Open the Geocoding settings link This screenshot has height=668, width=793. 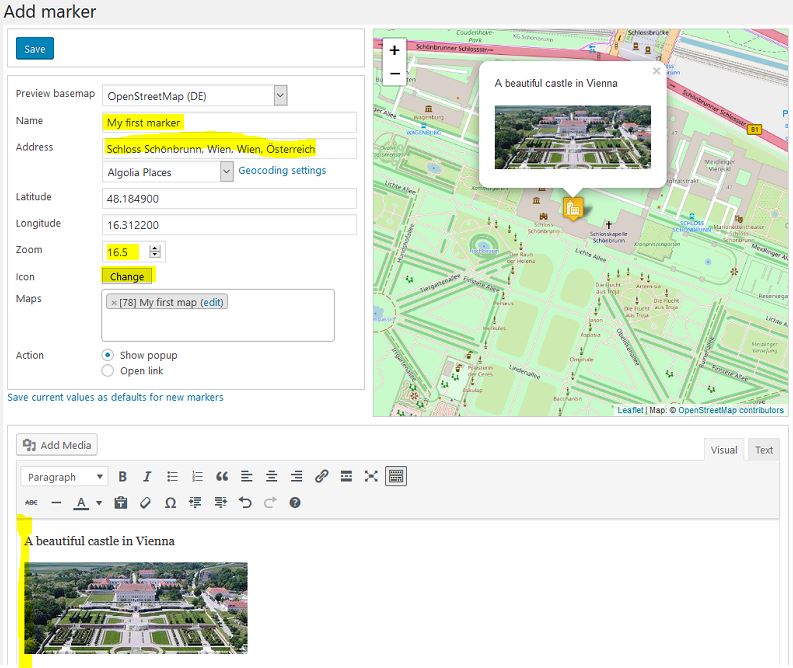click(x=282, y=170)
